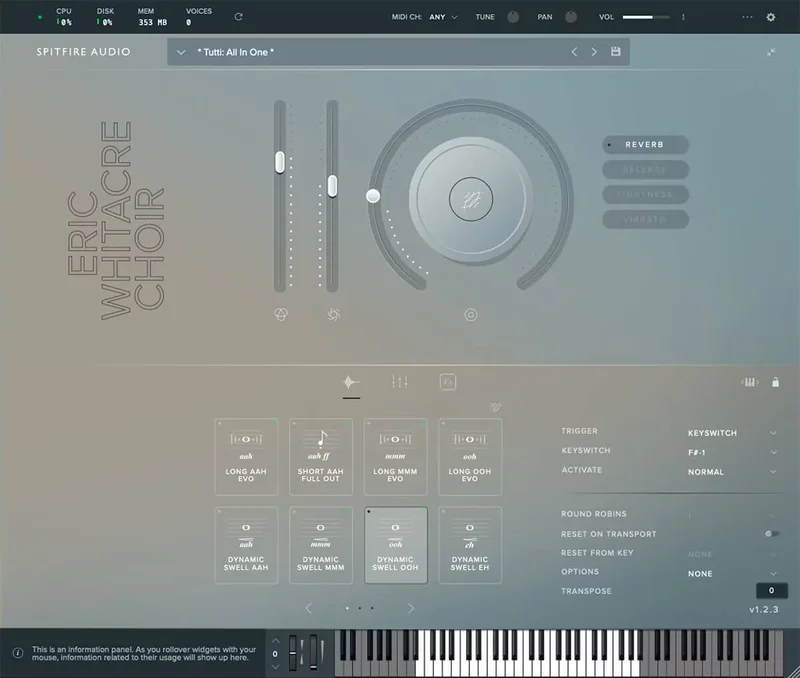Viewport: 800px width, 678px height.
Task: Open the preset browser chevron
Action: [x=181, y=52]
